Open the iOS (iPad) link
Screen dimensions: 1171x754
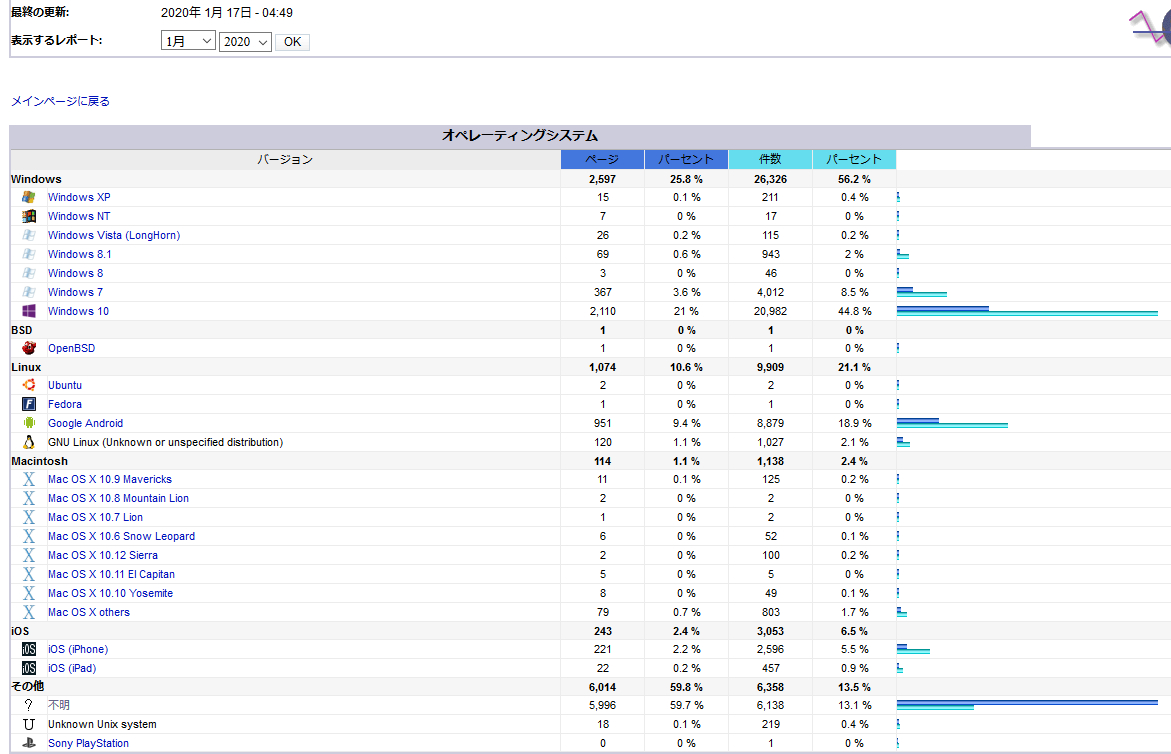[72, 668]
